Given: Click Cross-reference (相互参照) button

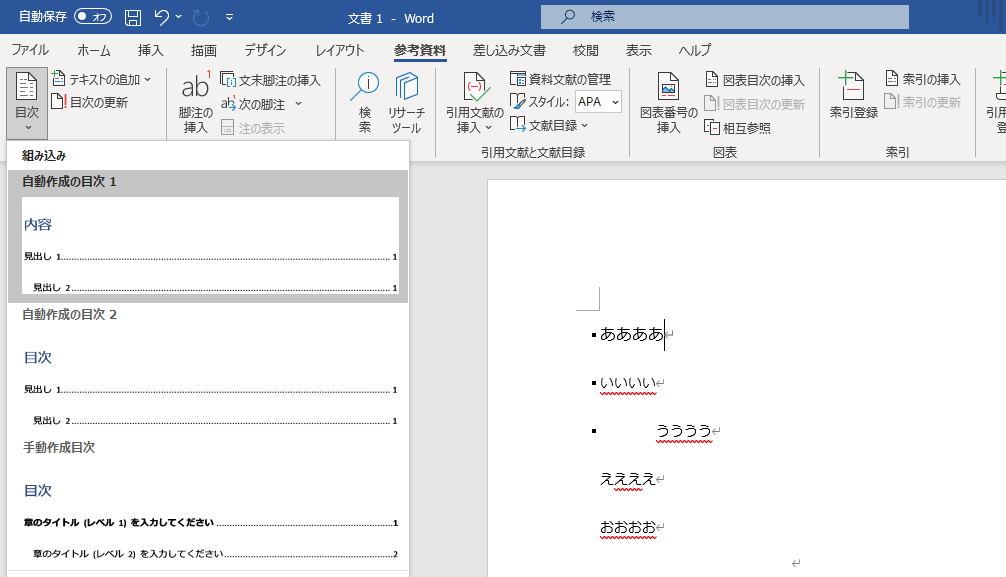Looking at the screenshot, I should 738,127.
